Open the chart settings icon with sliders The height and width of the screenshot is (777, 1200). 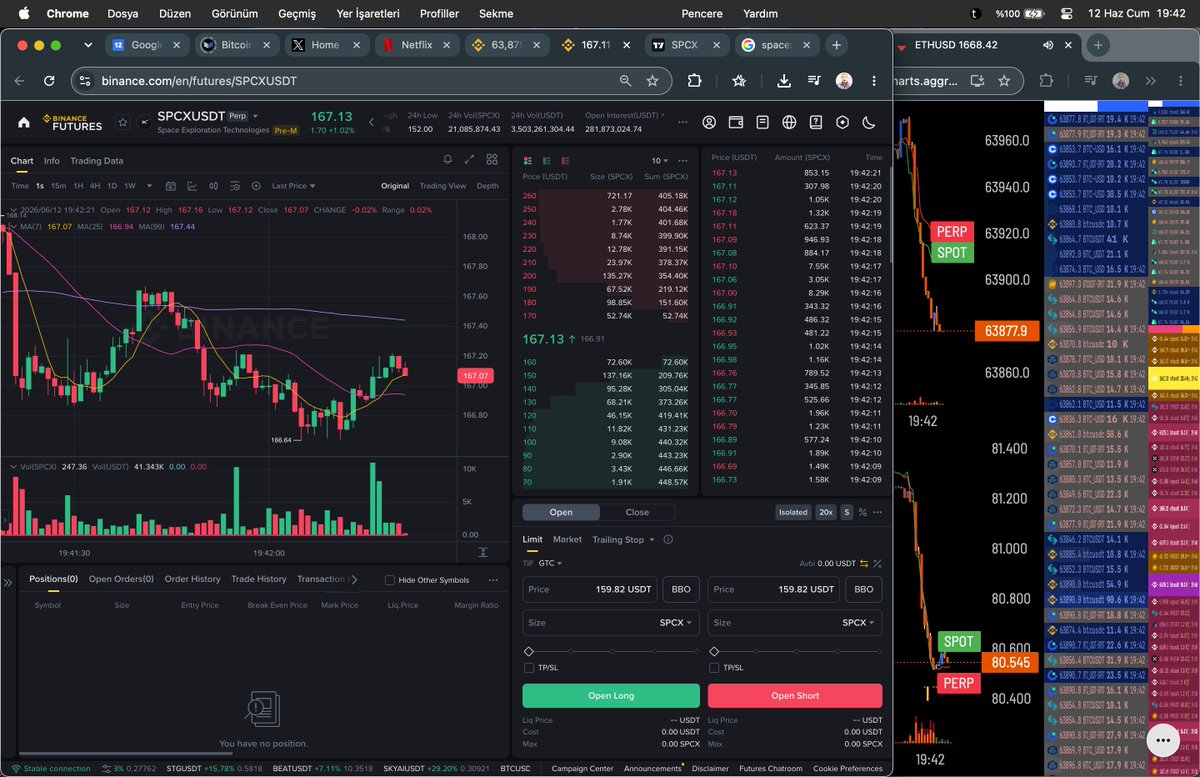click(234, 186)
